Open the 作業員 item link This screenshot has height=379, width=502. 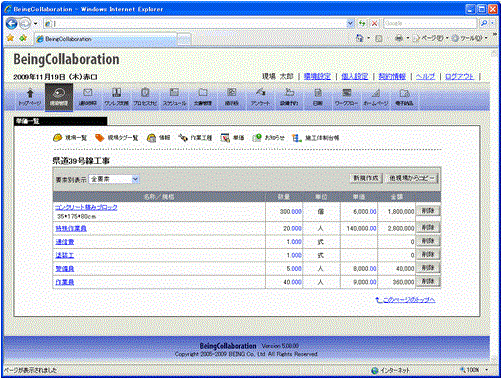(x=65, y=282)
